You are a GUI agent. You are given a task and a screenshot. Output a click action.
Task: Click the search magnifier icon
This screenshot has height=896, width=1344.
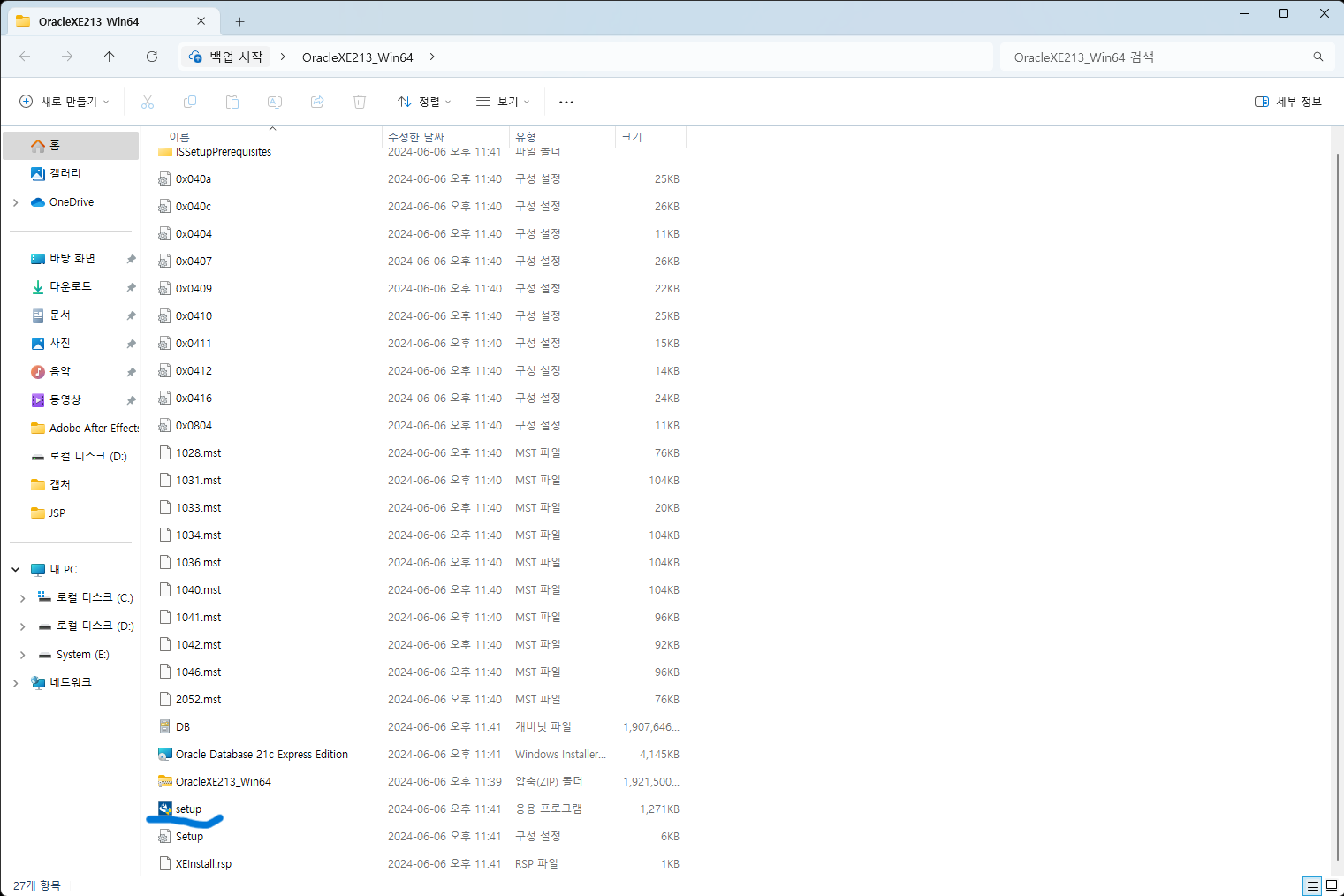pyautogui.click(x=1318, y=57)
